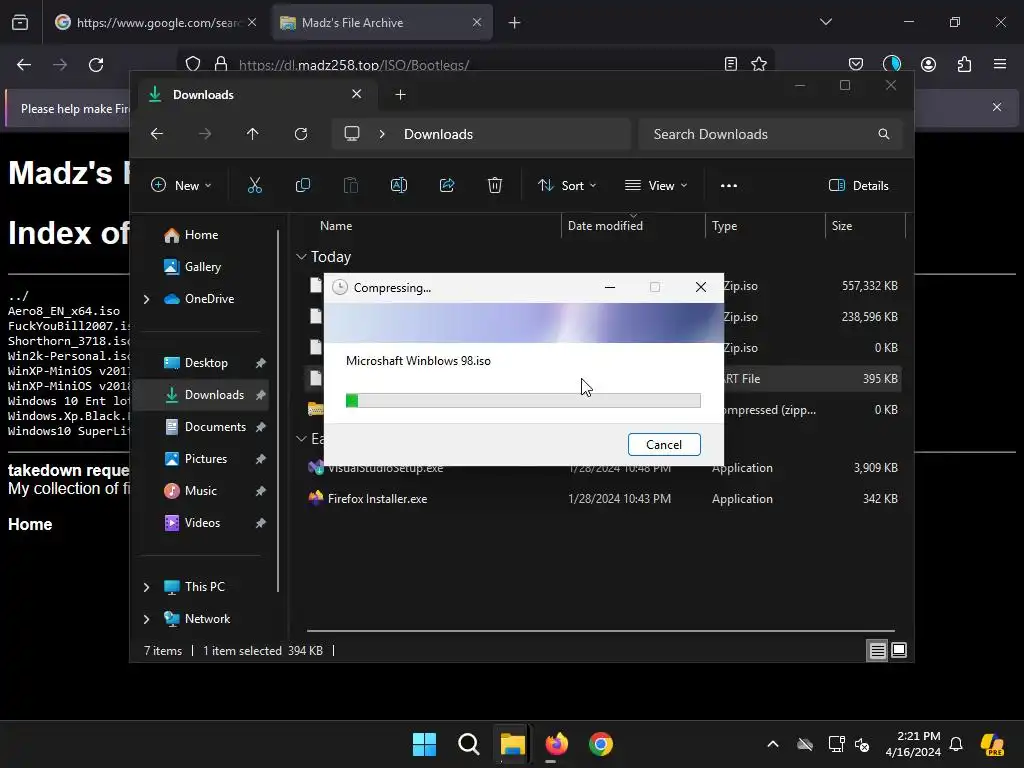Screen dimensions: 1024x768
Task: Open taskbar Search magnifier
Action: click(469, 744)
